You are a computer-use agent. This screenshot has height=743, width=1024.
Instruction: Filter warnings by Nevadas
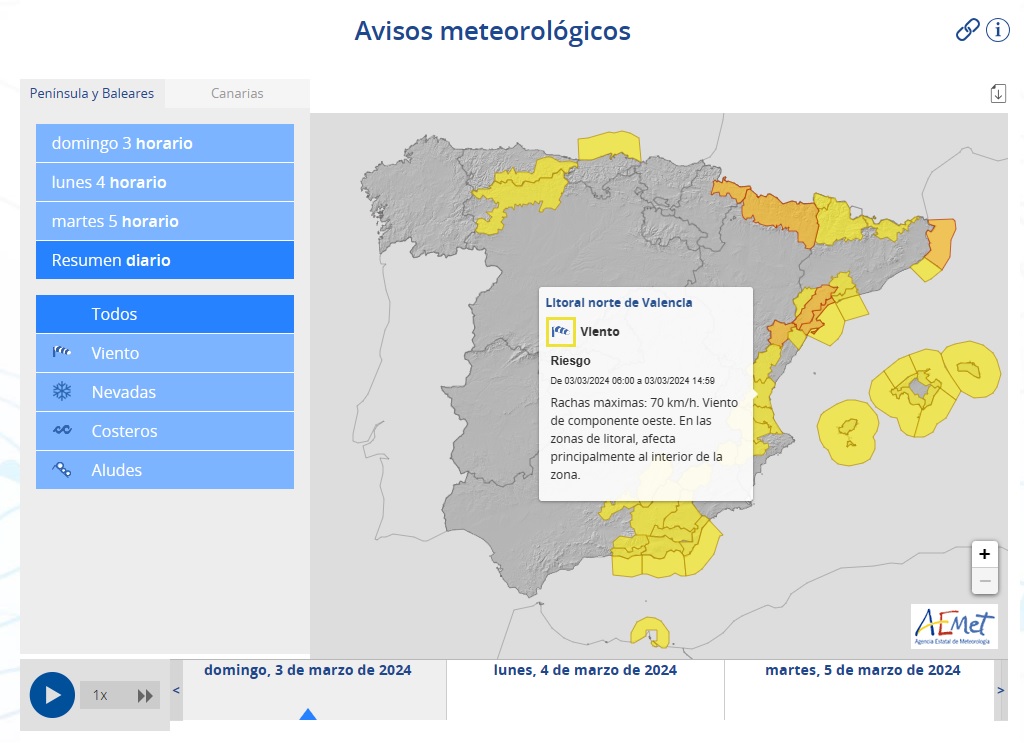tap(165, 392)
